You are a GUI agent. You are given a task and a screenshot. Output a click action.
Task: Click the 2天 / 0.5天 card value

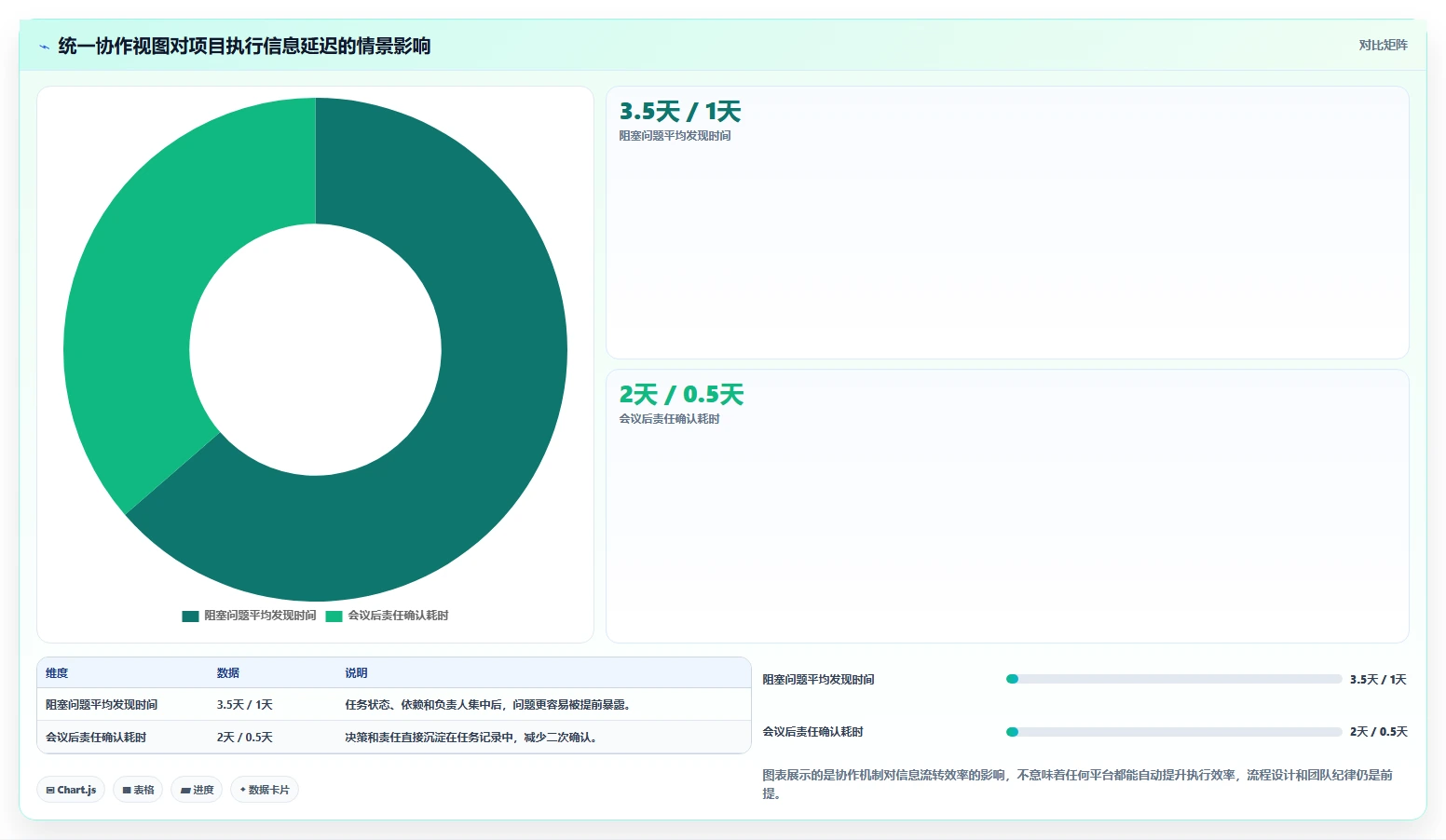tap(682, 395)
